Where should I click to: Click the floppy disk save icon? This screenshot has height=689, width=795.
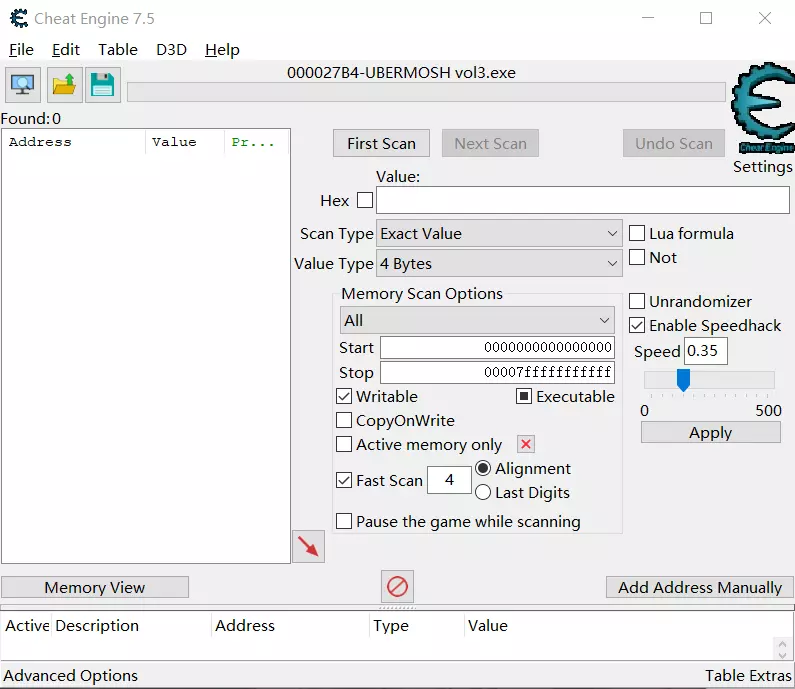103,85
